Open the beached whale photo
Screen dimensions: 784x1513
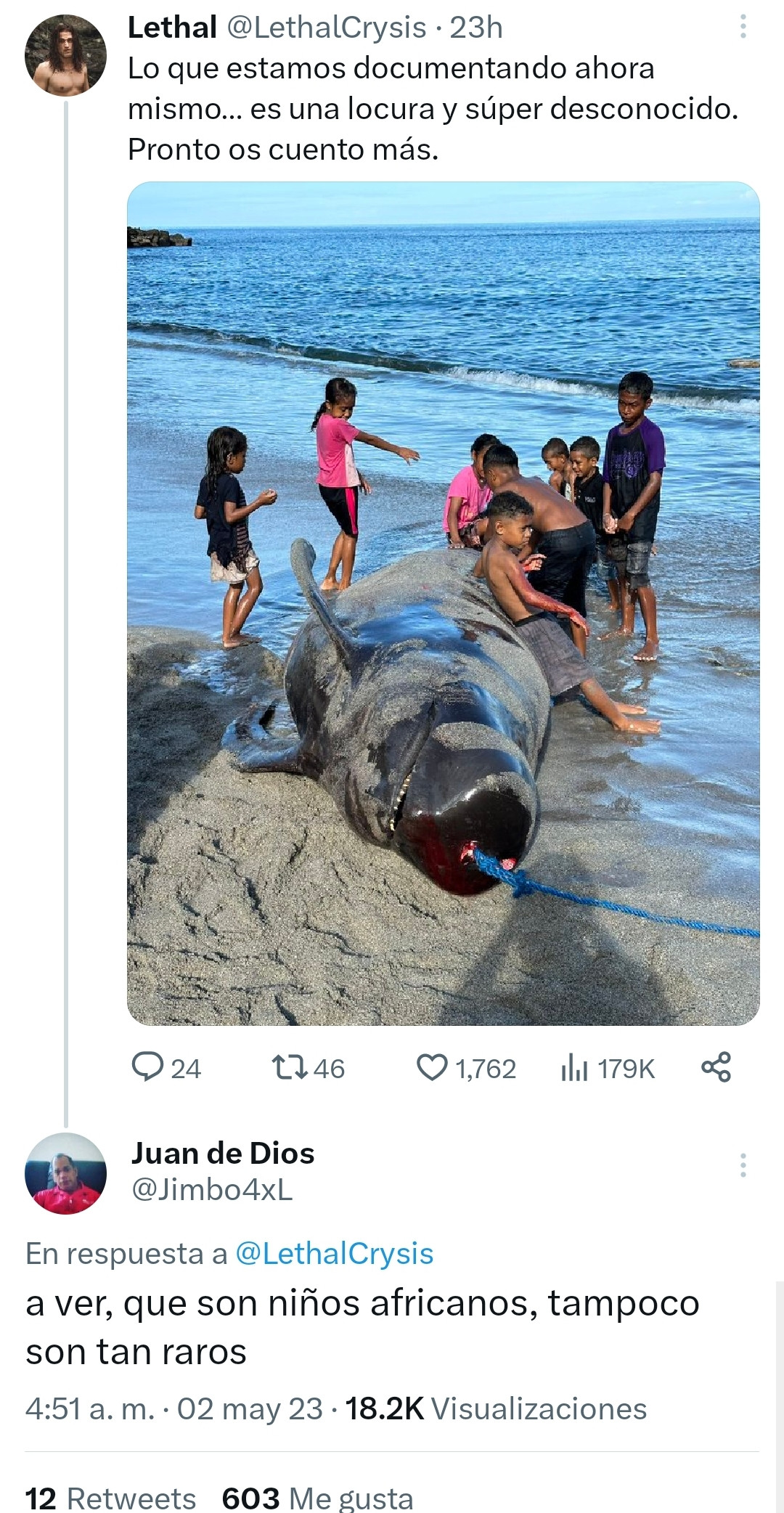[x=443, y=603]
